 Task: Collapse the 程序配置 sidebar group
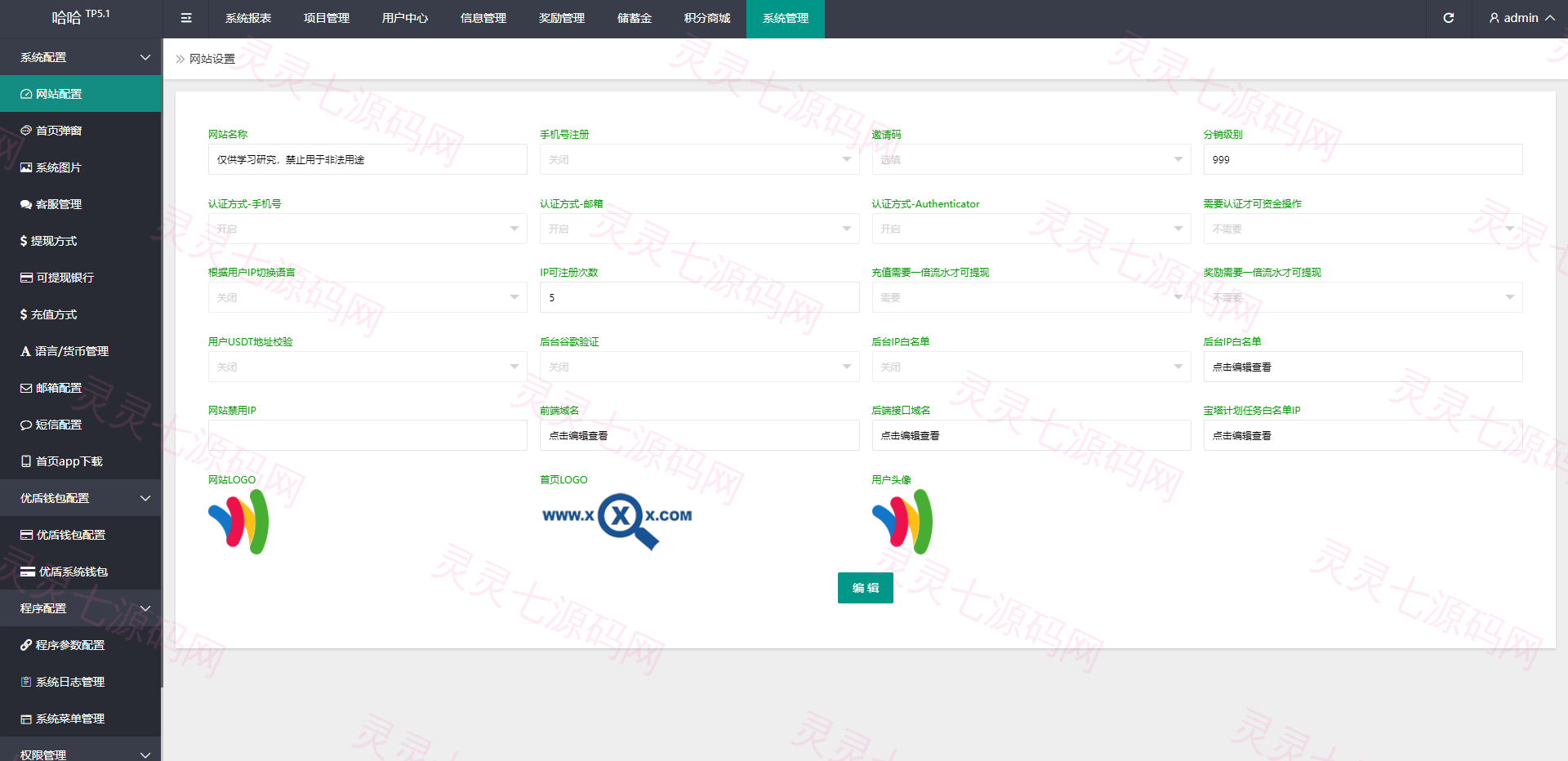tap(81, 608)
